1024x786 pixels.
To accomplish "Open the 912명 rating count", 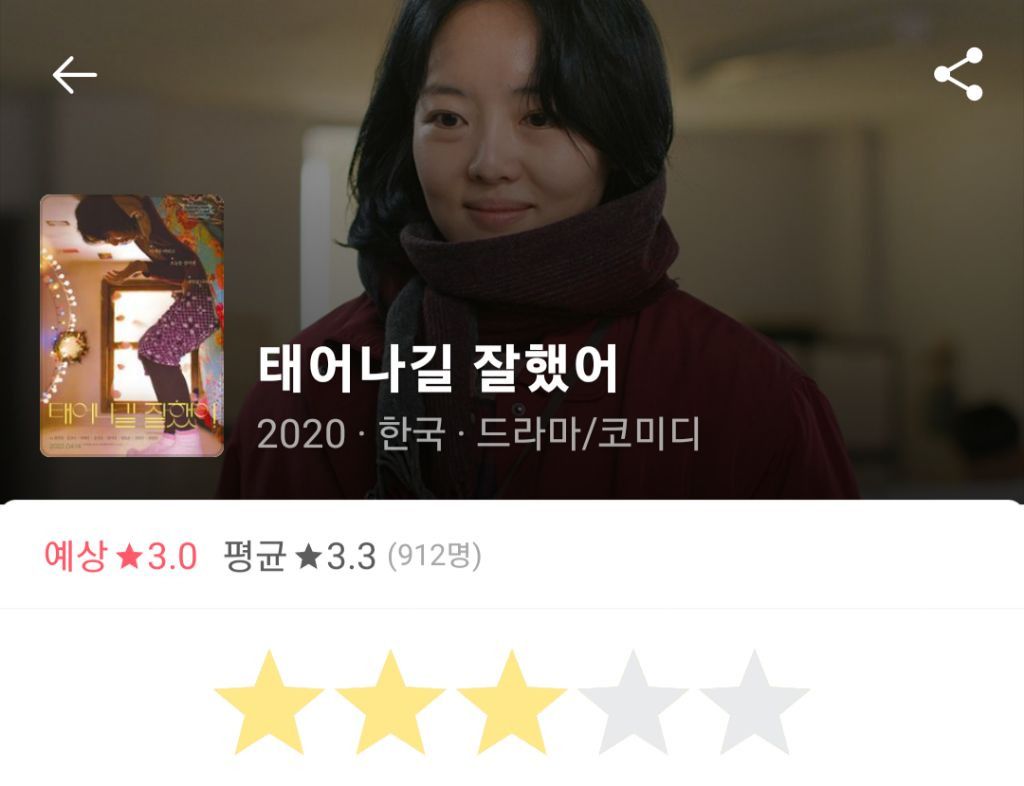I will tap(434, 556).
